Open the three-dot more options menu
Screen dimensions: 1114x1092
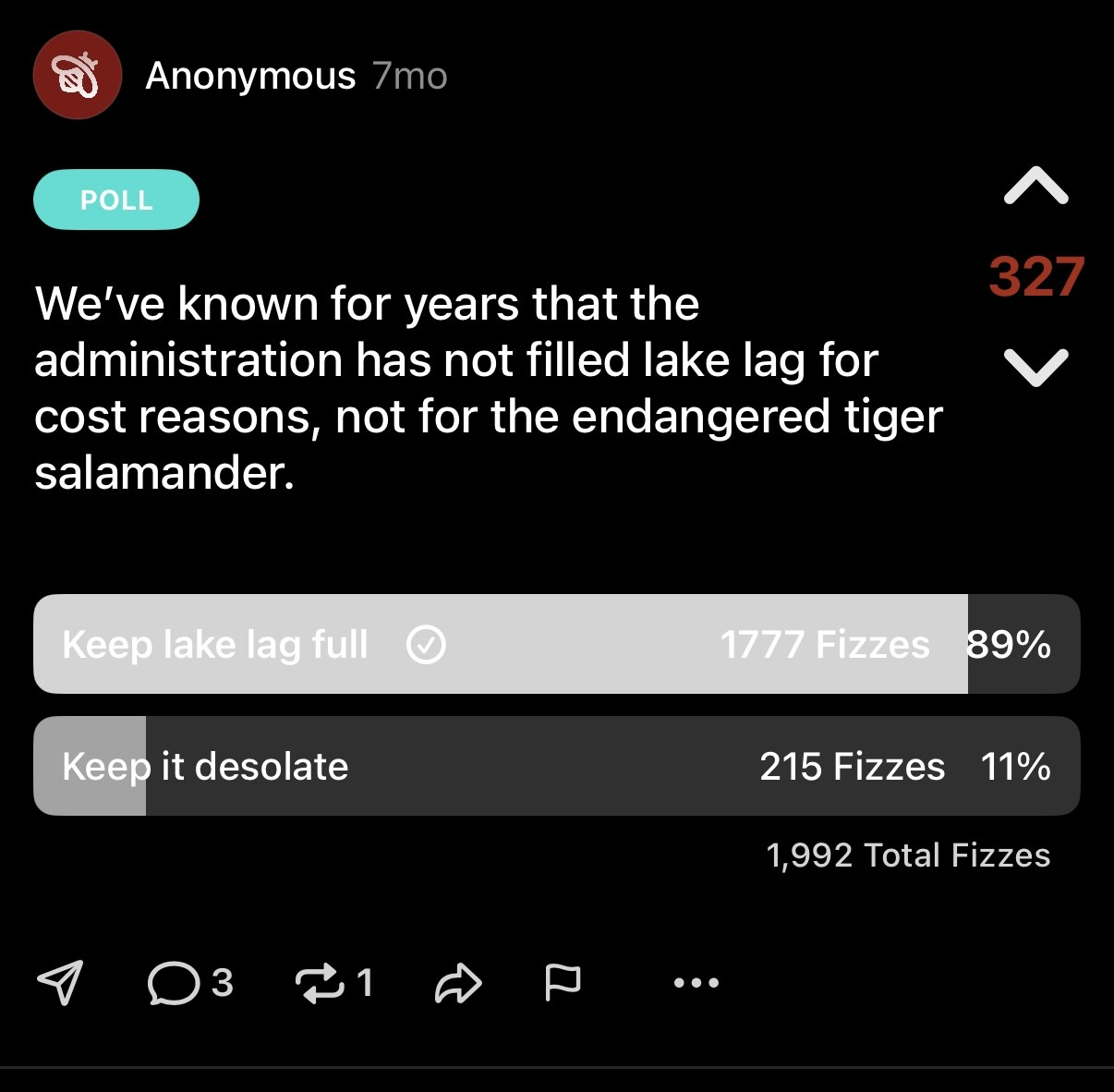(x=696, y=983)
